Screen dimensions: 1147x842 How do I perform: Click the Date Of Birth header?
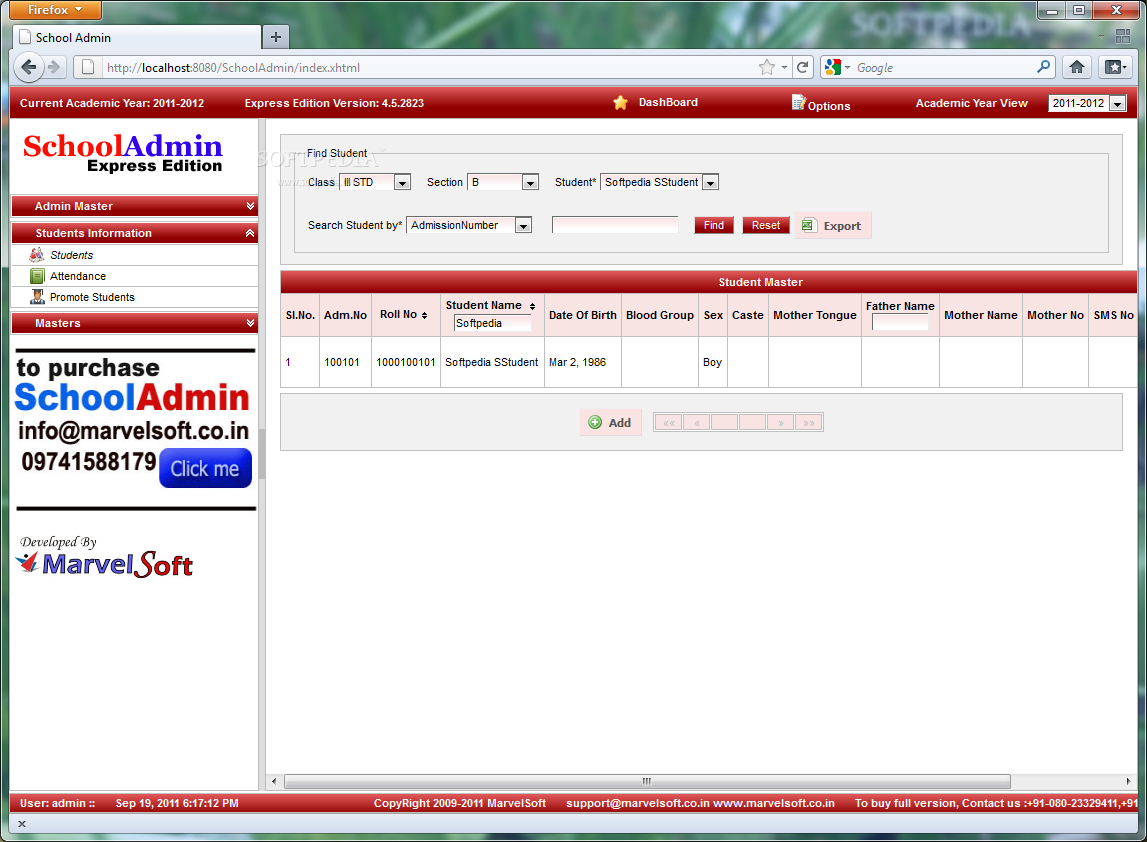[582, 315]
